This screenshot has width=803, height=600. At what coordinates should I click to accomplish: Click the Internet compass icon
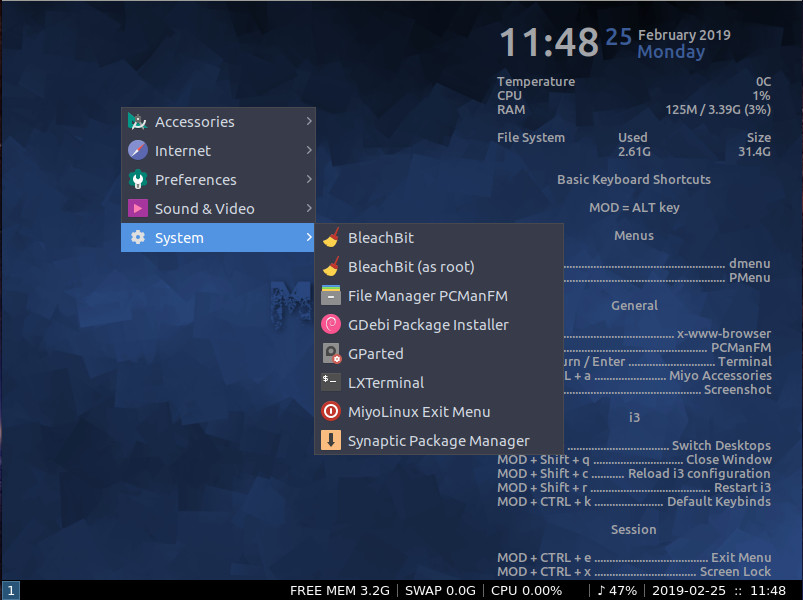137,151
